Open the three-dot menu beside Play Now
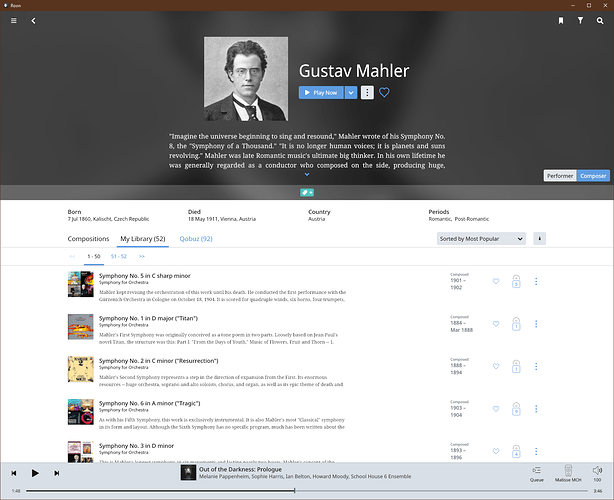 (x=367, y=93)
